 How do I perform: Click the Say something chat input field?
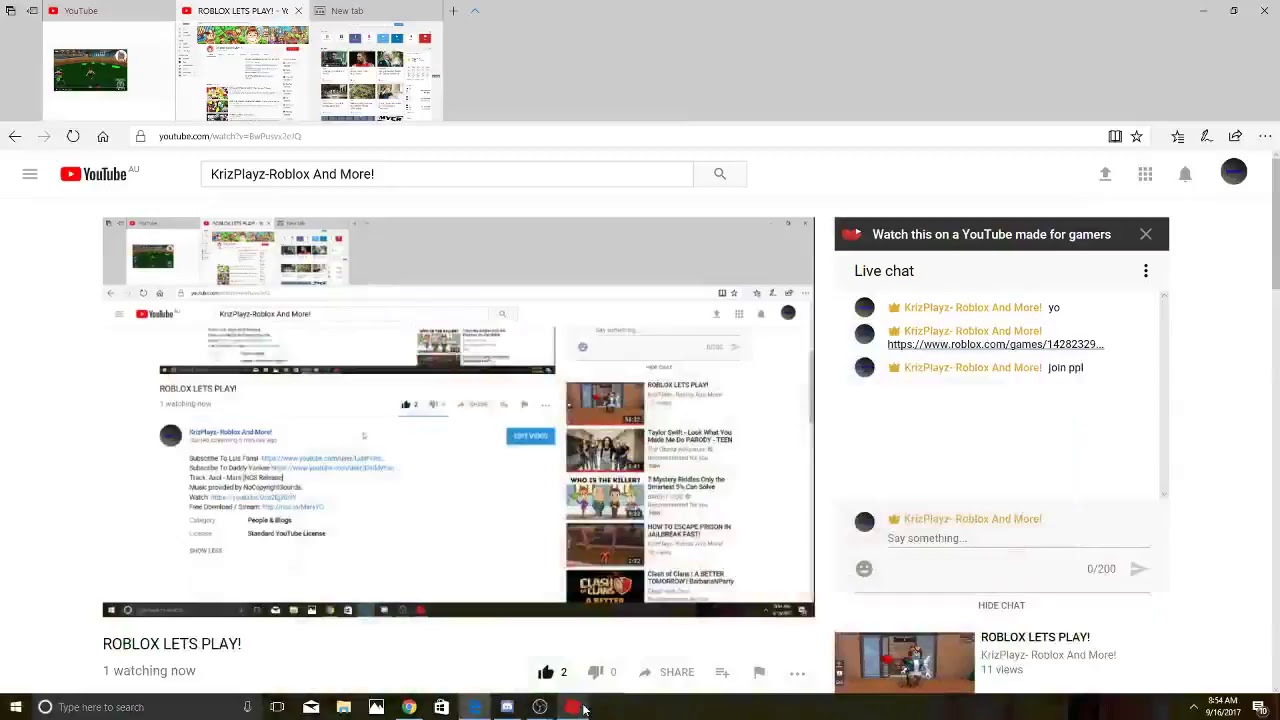[x=1018, y=539]
